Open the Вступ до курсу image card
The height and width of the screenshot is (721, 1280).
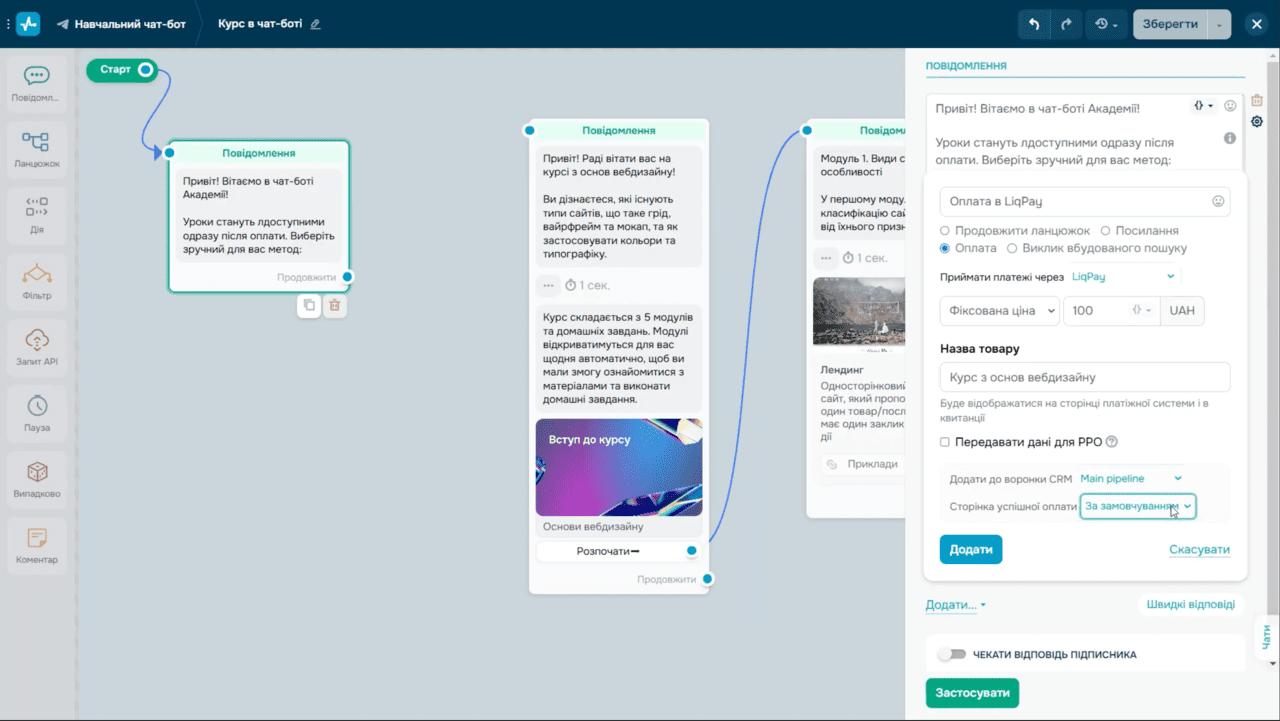click(619, 467)
